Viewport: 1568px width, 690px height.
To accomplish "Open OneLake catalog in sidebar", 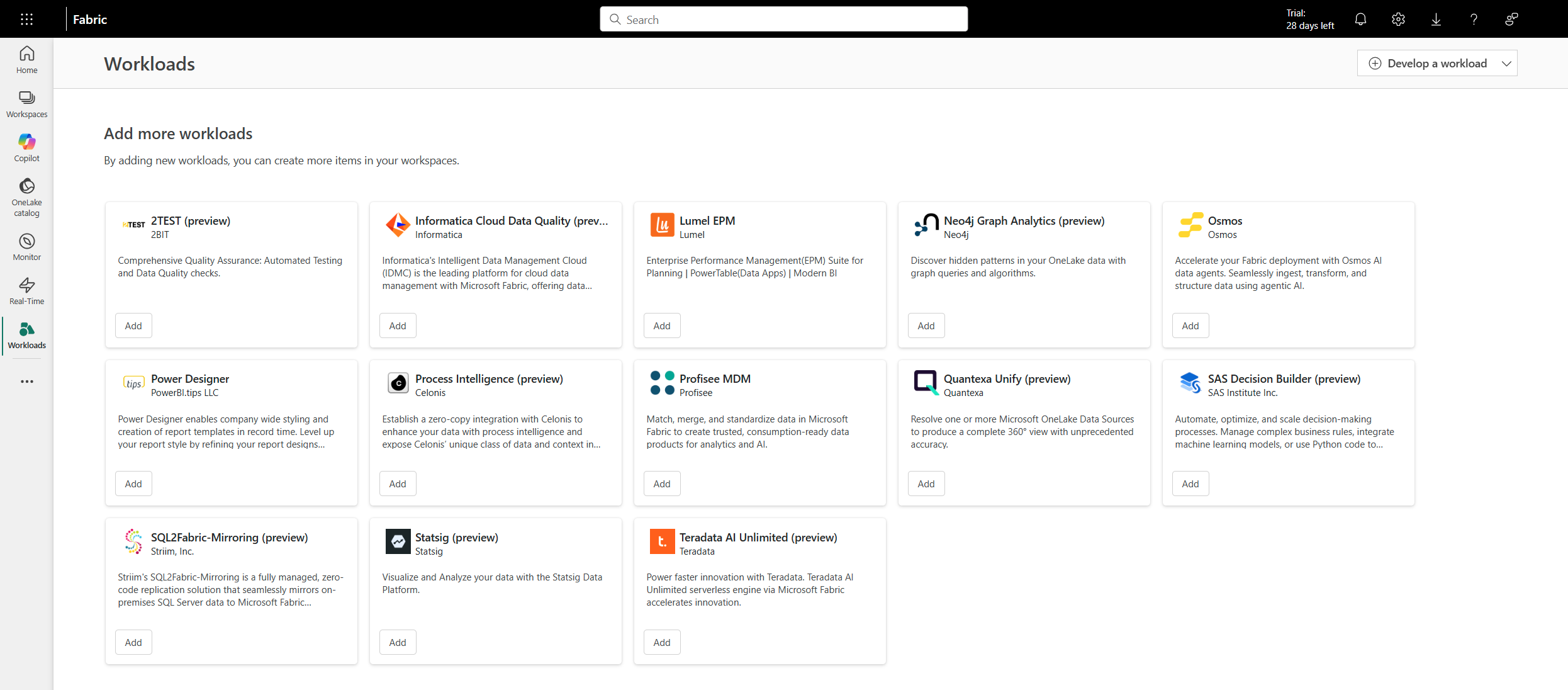I will pos(26,197).
